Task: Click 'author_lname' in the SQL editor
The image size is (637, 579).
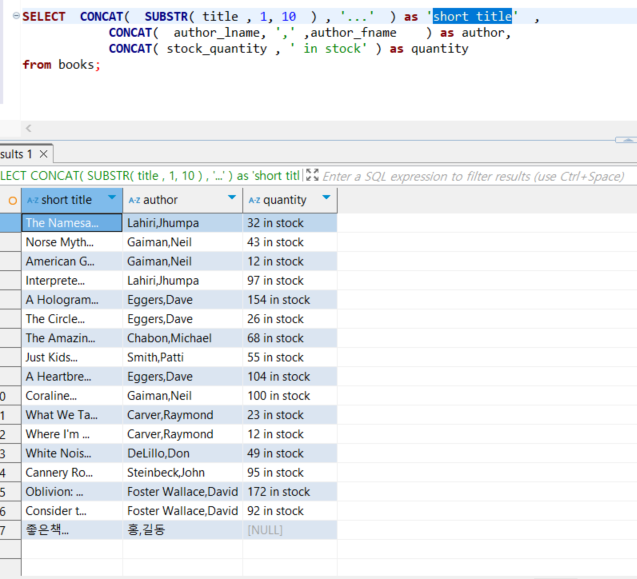Action: pos(217,33)
